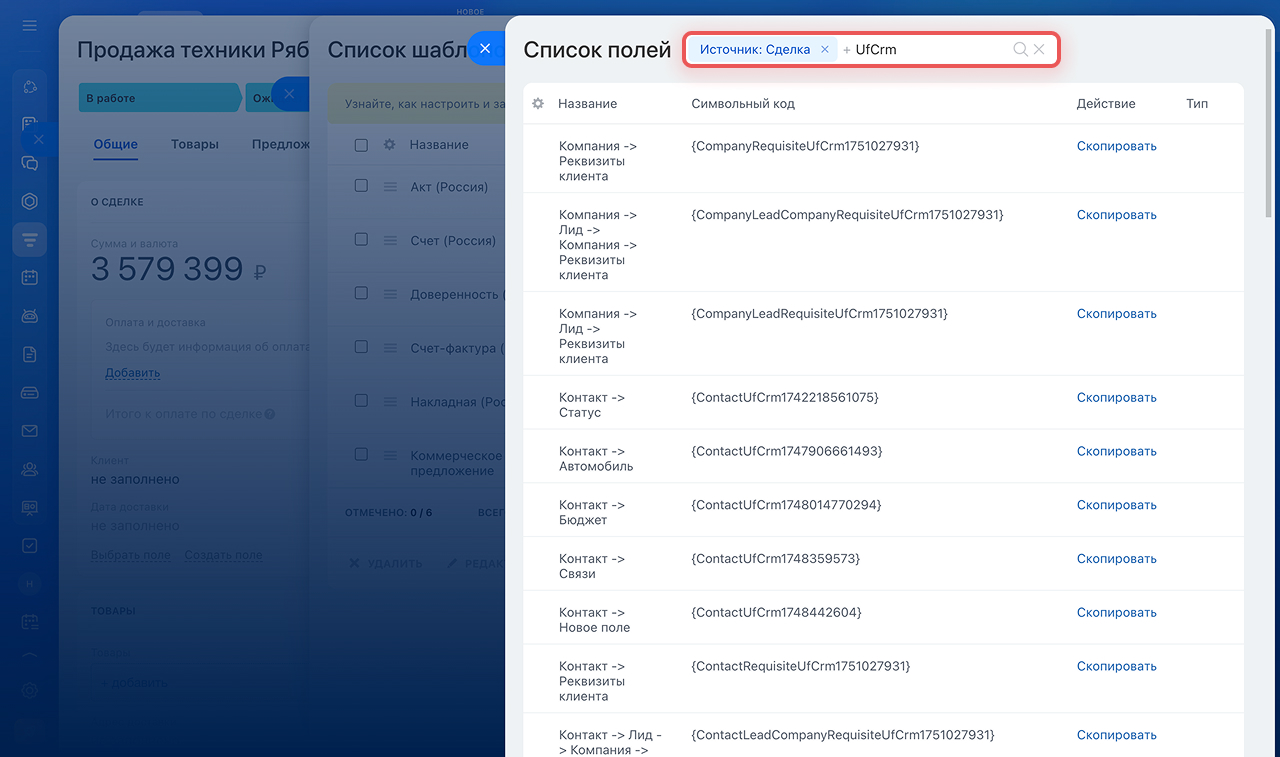
Task: Check the Акт (Россия) template checkbox
Action: [x=361, y=186]
